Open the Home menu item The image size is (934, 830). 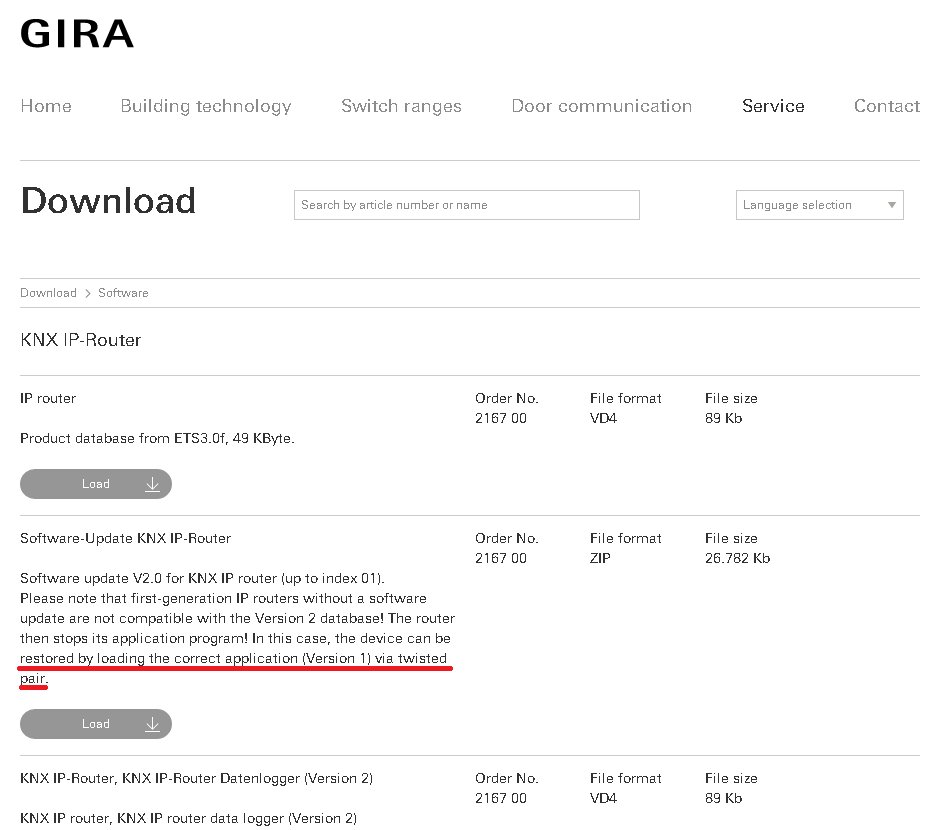46,106
